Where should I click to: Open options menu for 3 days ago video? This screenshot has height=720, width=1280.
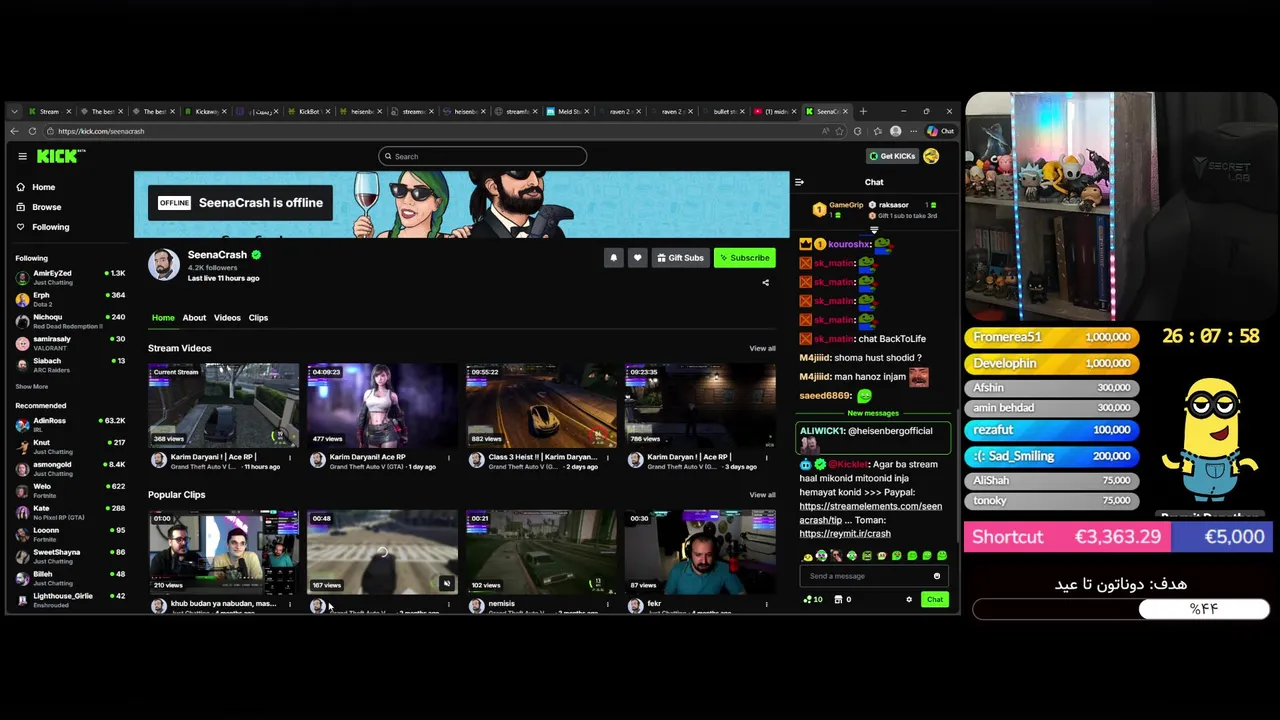pos(766,458)
